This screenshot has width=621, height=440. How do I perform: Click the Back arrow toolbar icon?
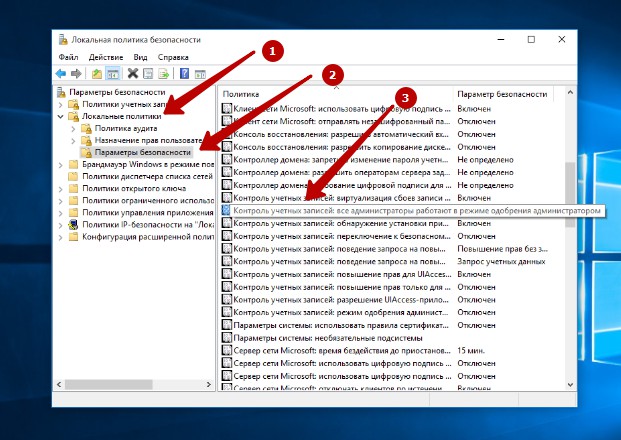[x=62, y=74]
